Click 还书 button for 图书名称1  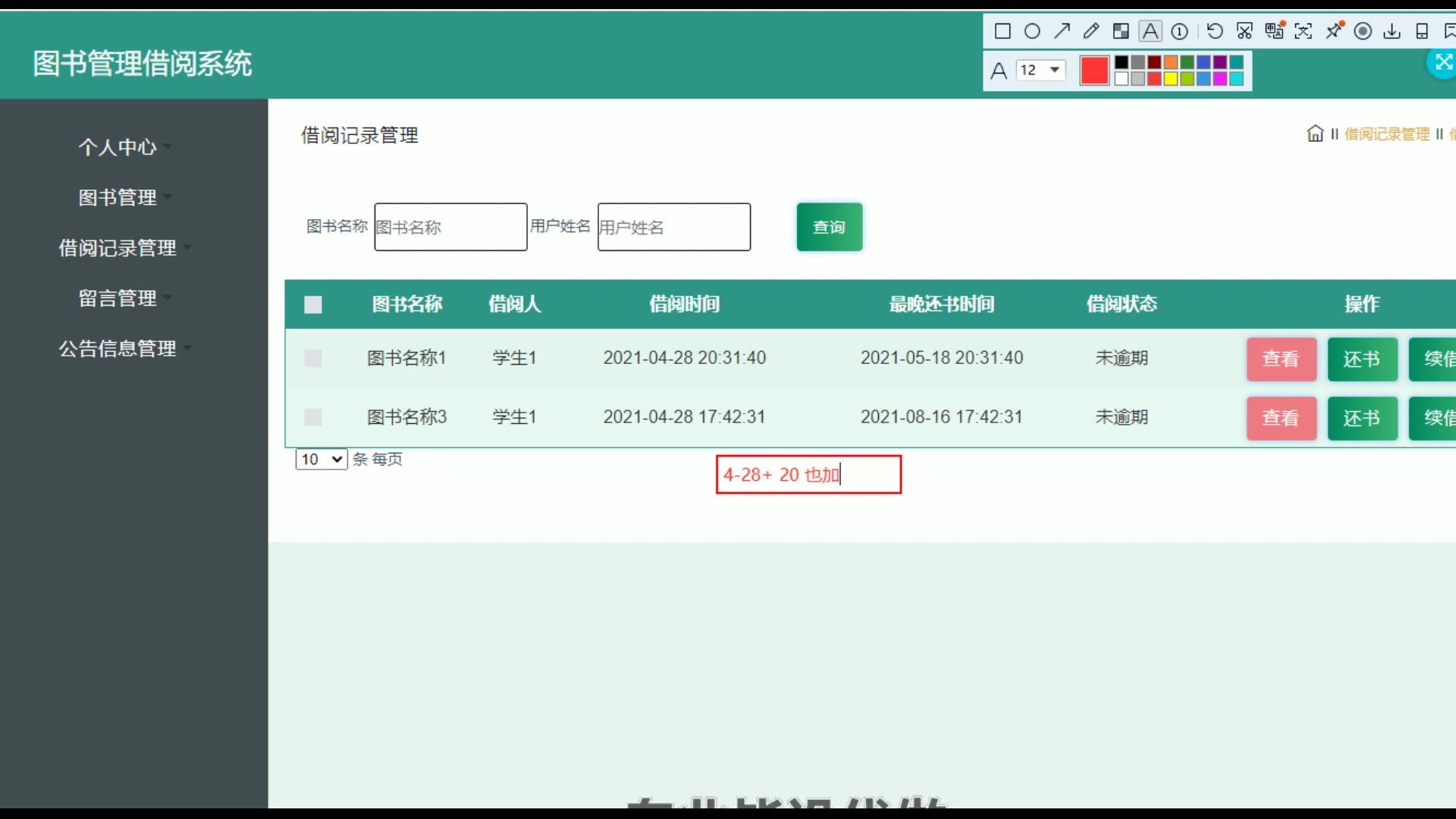(x=1362, y=359)
